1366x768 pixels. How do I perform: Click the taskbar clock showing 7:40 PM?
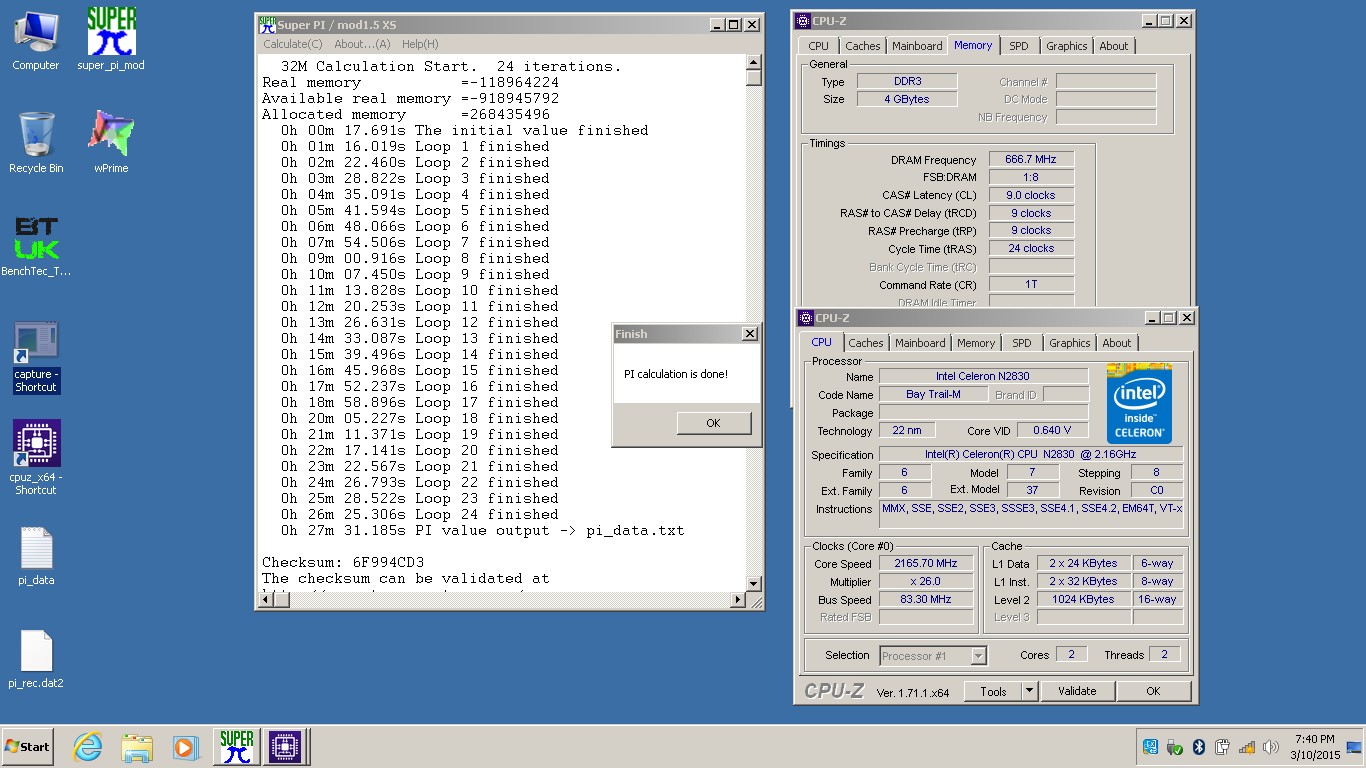pyautogui.click(x=1314, y=747)
